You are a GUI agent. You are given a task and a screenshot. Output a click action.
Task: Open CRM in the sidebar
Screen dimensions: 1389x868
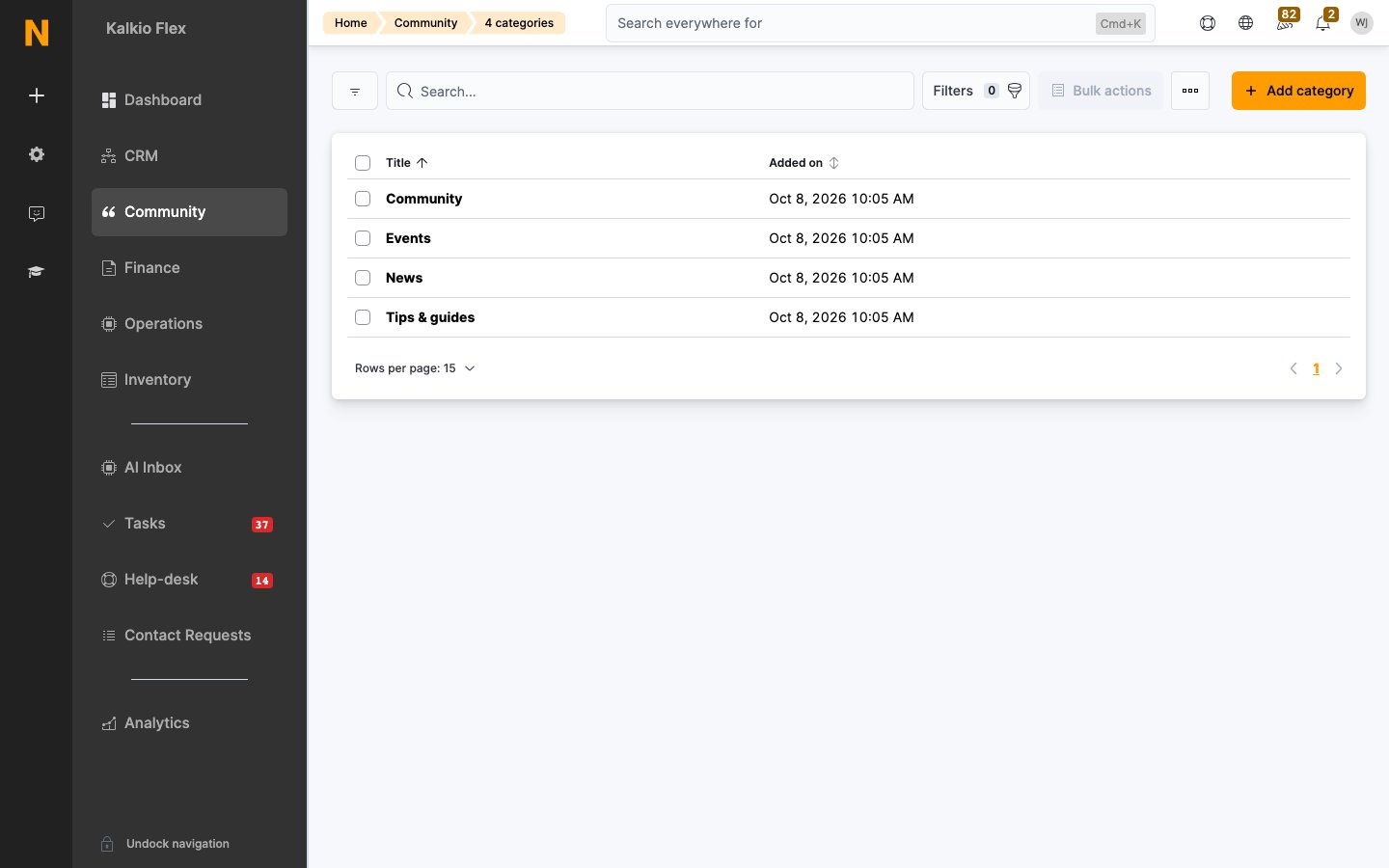pyautogui.click(x=189, y=156)
